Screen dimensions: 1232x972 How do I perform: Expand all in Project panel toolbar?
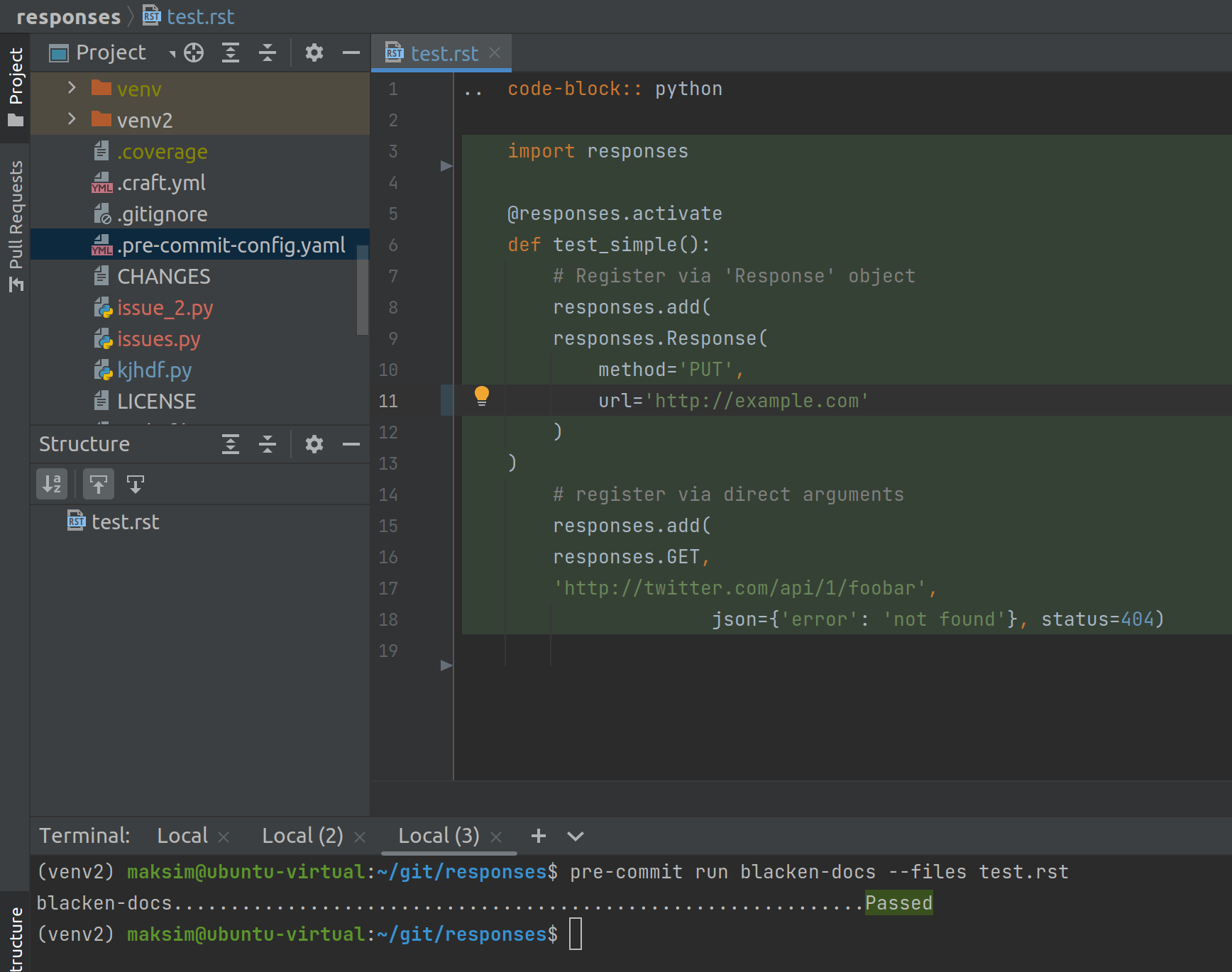click(231, 53)
